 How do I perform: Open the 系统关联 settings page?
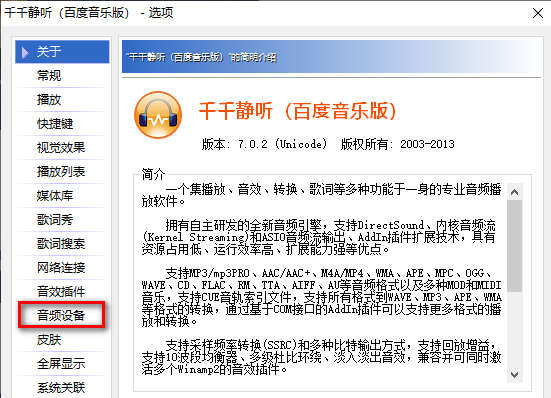62,387
